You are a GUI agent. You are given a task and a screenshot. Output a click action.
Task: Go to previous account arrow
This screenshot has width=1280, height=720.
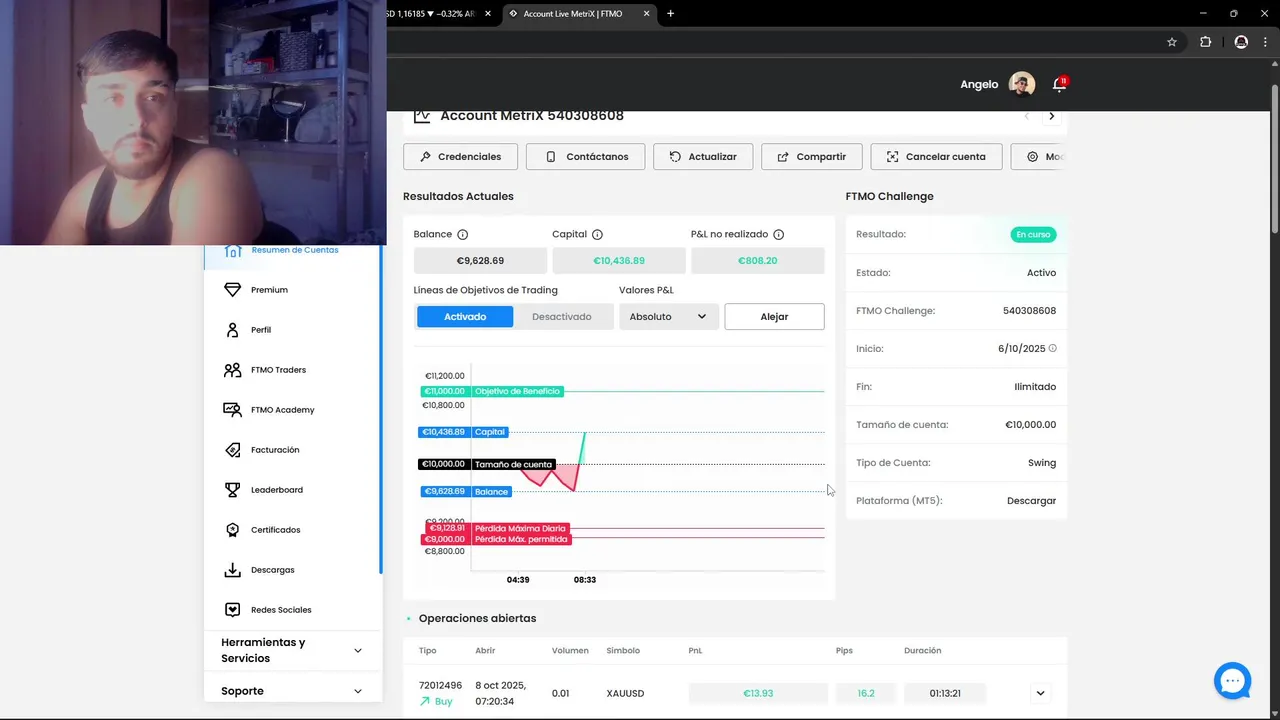point(1026,116)
